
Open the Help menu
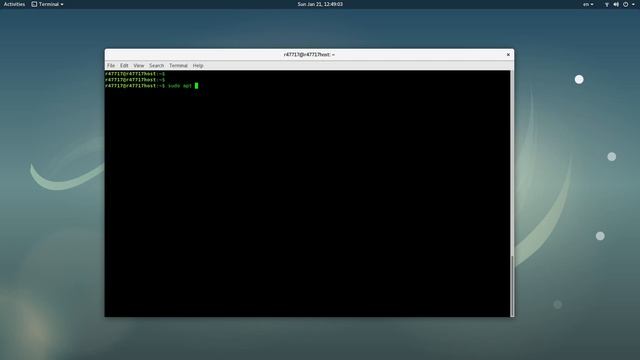[x=198, y=65]
